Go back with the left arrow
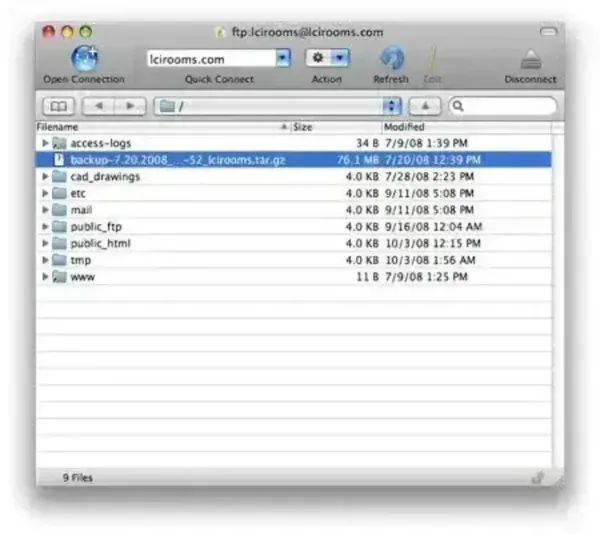Viewport: 600px width, 535px height. click(x=98, y=106)
